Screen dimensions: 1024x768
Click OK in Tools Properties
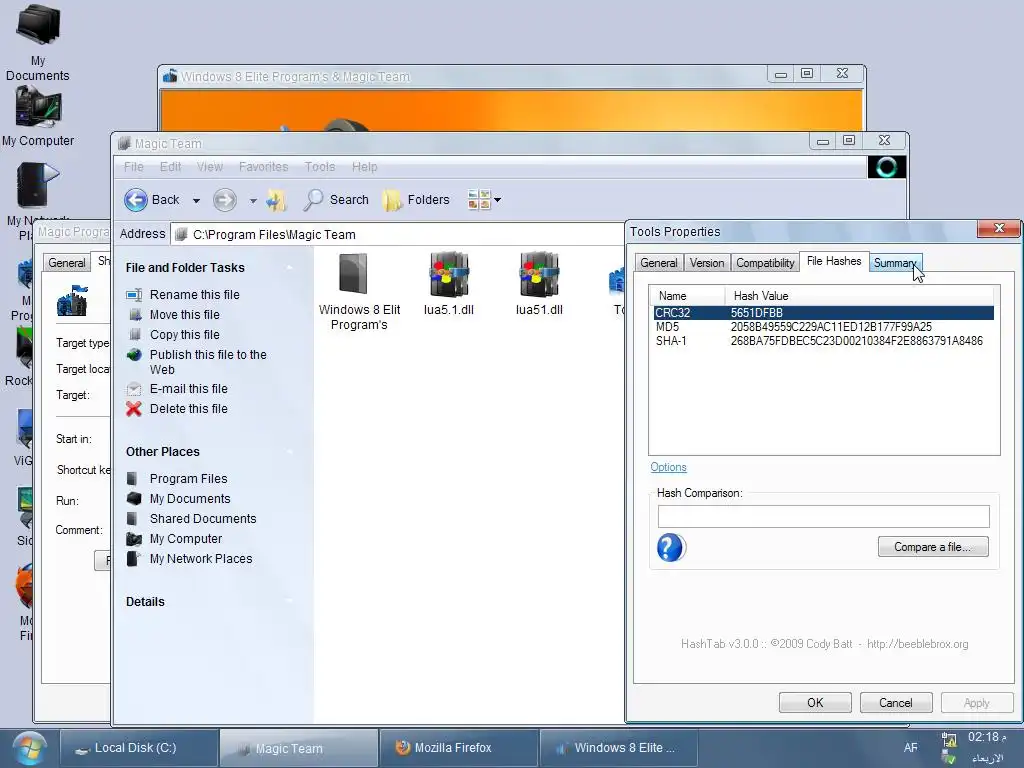[x=815, y=703]
